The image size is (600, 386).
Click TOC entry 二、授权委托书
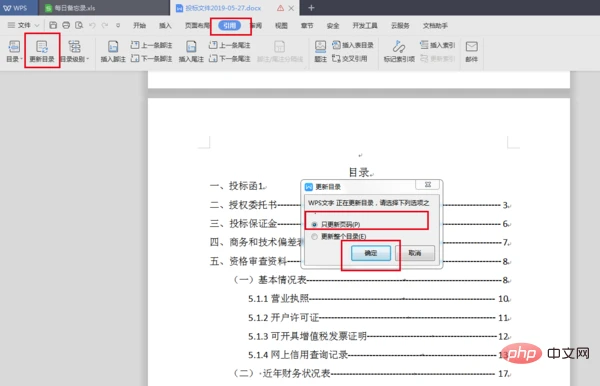coord(243,205)
